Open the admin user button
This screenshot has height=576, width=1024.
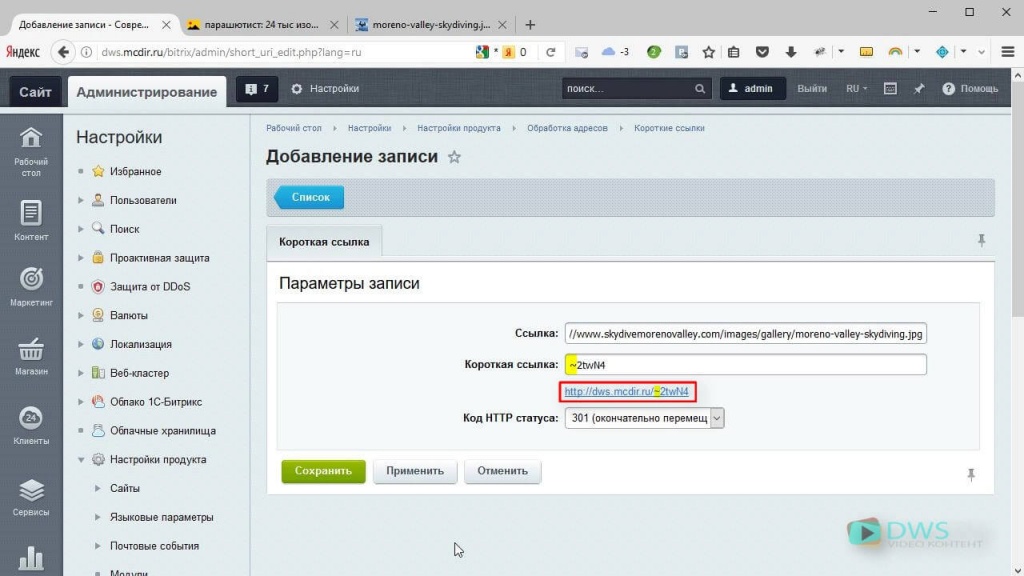(752, 89)
